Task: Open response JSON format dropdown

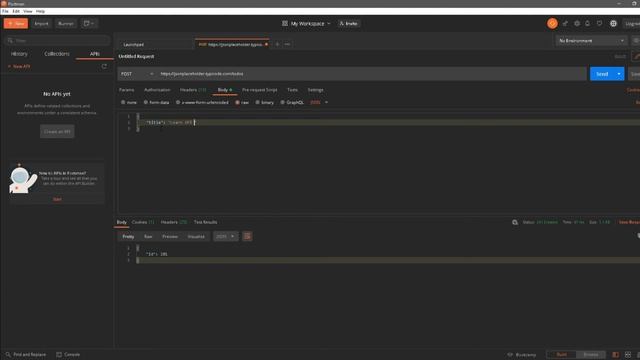Action: (x=225, y=237)
